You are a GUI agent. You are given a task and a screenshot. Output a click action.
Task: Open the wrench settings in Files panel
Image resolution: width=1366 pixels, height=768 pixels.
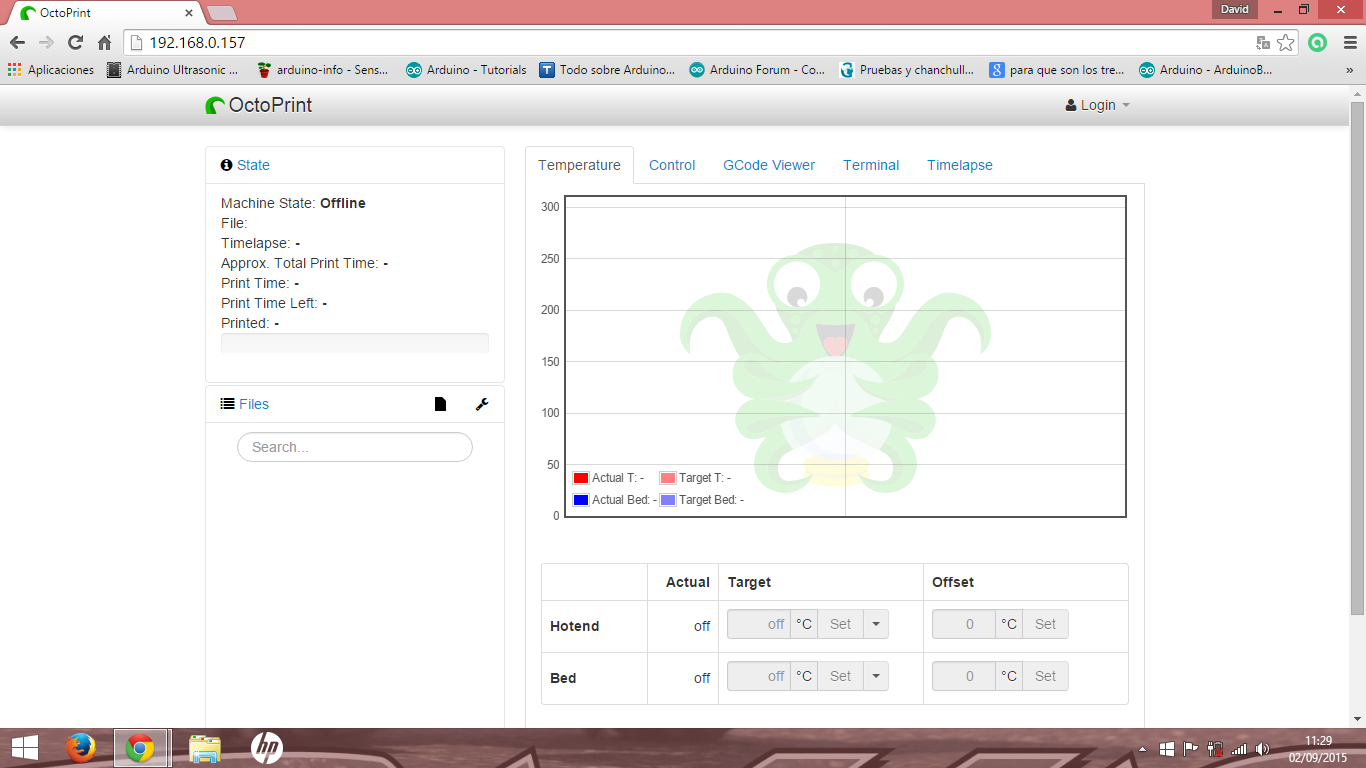click(482, 404)
